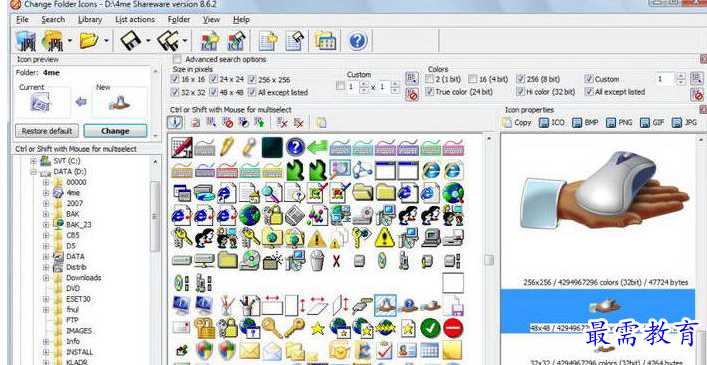Expand the BAK_23 folder node
The width and height of the screenshot is (707, 365).
(x=46, y=224)
